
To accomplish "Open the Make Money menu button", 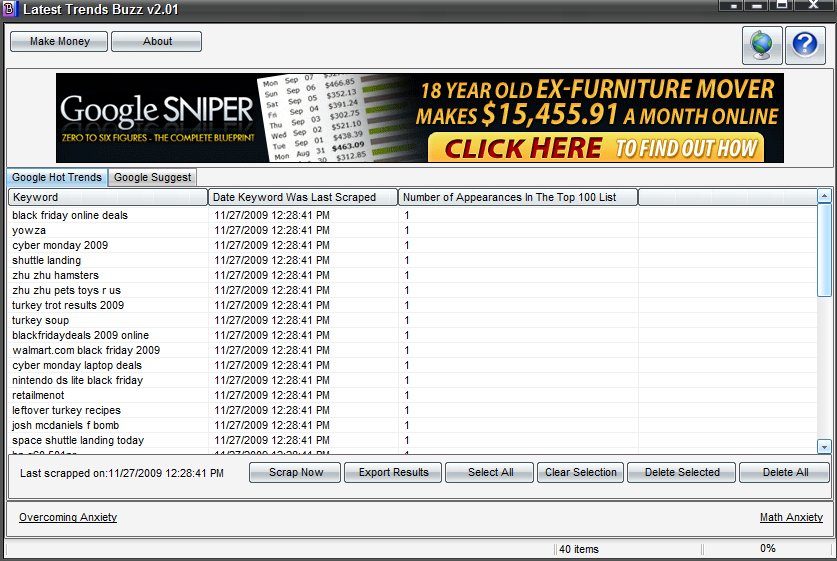I will tap(59, 42).
